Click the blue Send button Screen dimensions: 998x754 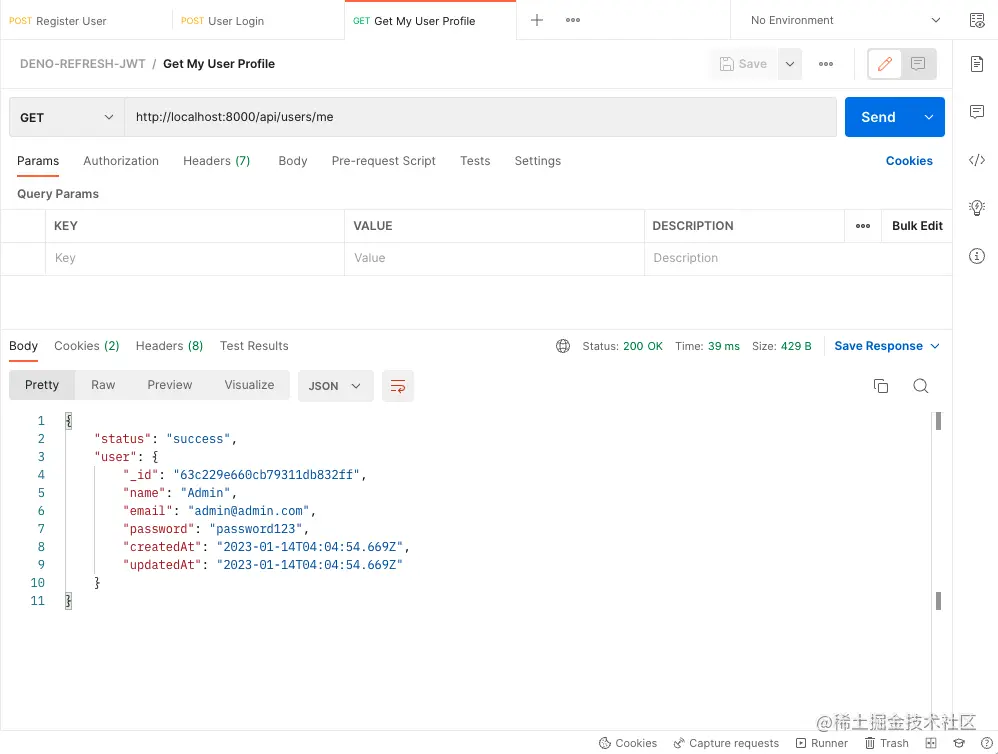[879, 117]
